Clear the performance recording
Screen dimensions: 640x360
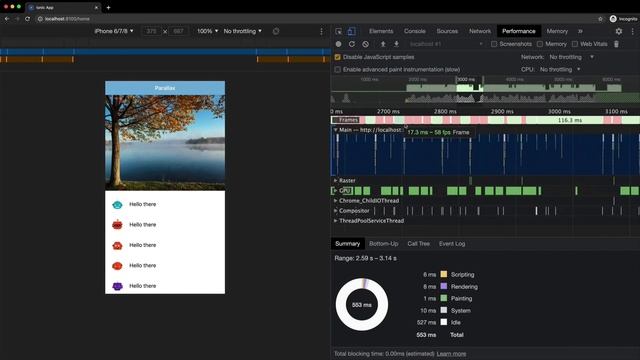(x=366, y=44)
